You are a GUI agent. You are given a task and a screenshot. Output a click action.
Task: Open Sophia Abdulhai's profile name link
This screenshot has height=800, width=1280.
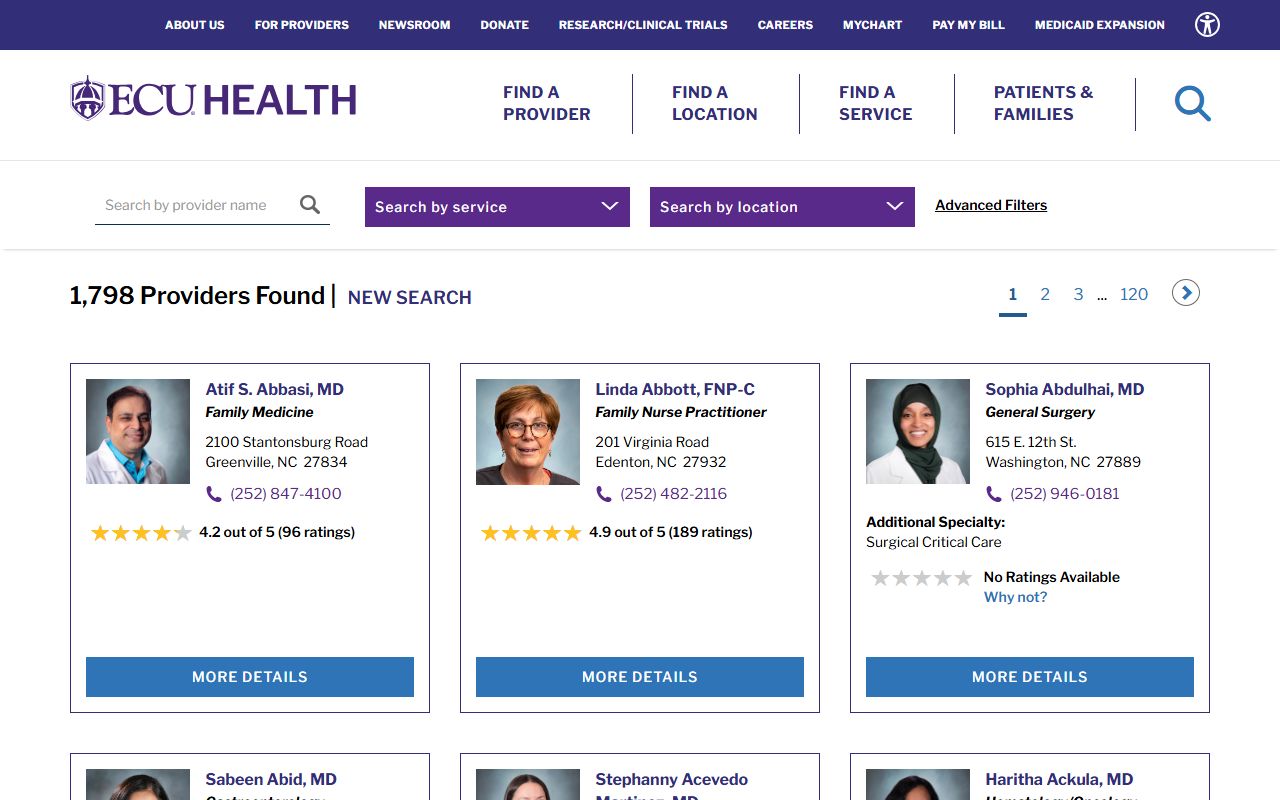coord(1065,390)
